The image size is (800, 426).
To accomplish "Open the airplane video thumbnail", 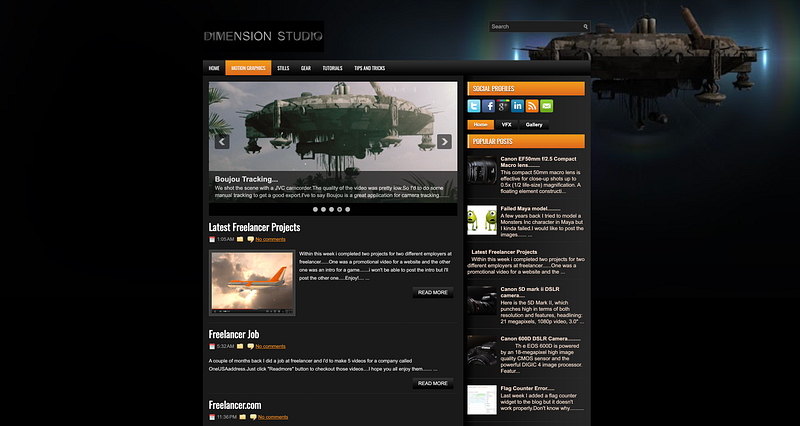I will coord(252,283).
